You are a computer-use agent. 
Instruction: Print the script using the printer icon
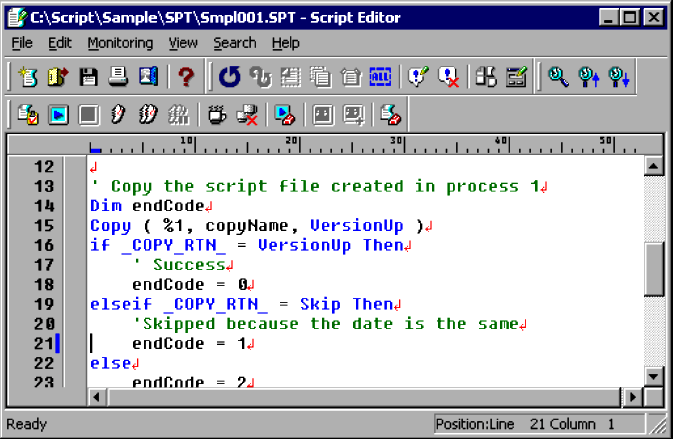118,77
